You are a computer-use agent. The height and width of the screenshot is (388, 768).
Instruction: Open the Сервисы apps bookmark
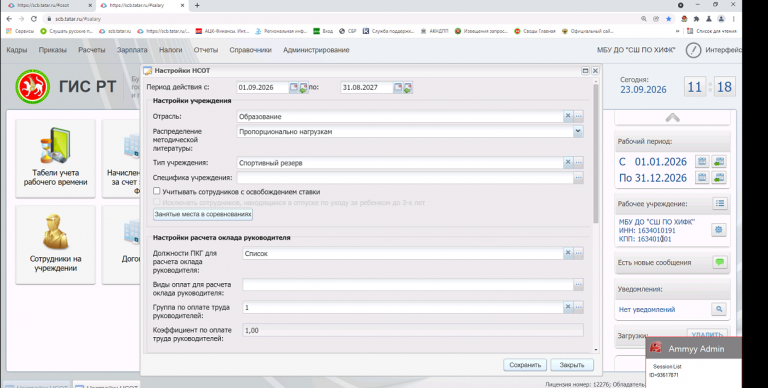click(x=20, y=31)
